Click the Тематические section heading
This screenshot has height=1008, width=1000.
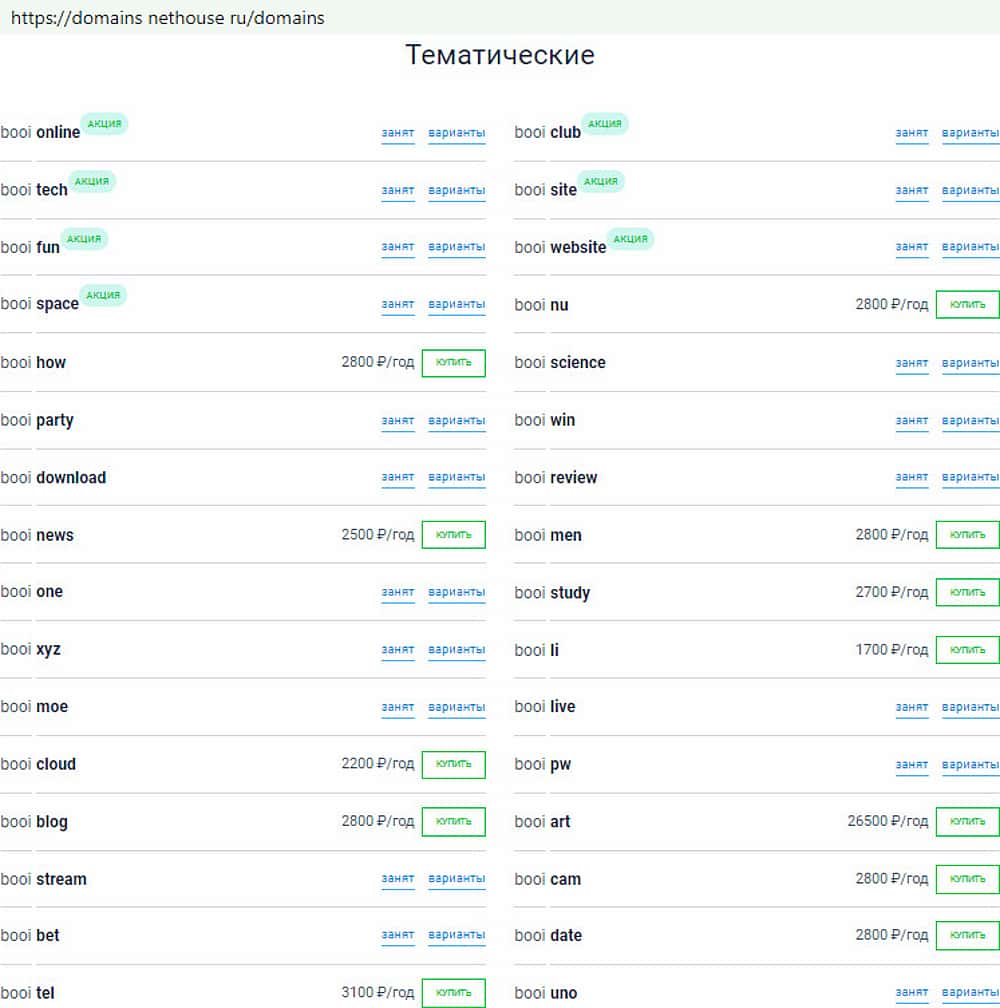pos(500,55)
